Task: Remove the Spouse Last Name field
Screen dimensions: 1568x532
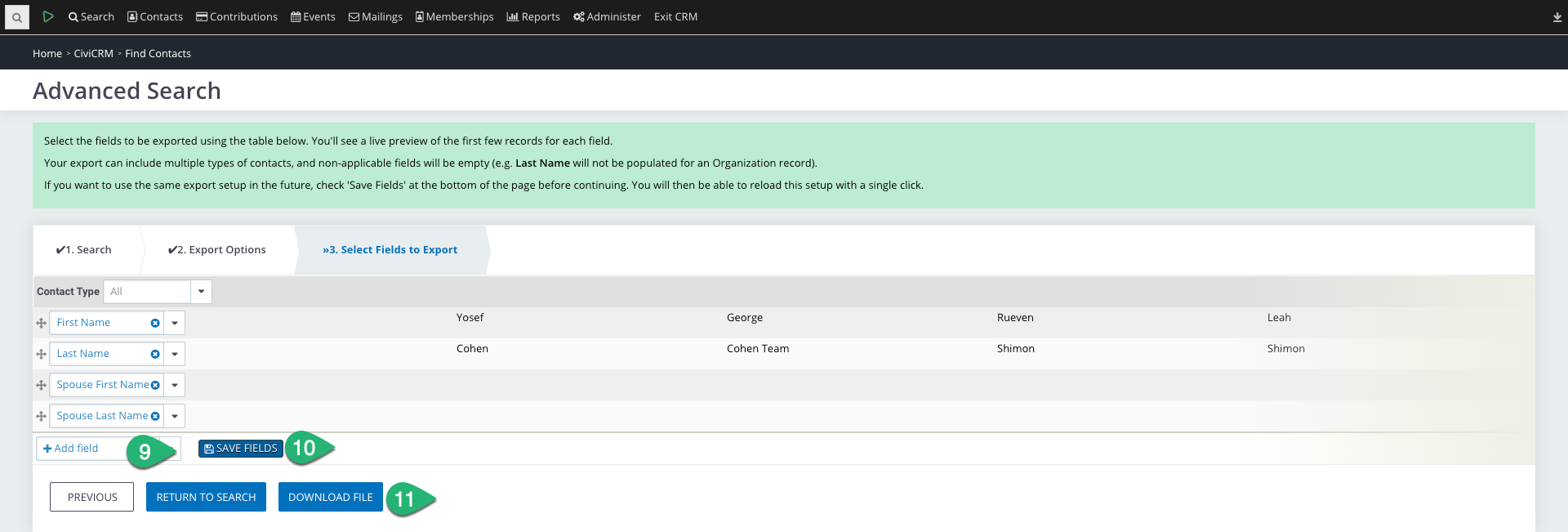Action: [155, 416]
